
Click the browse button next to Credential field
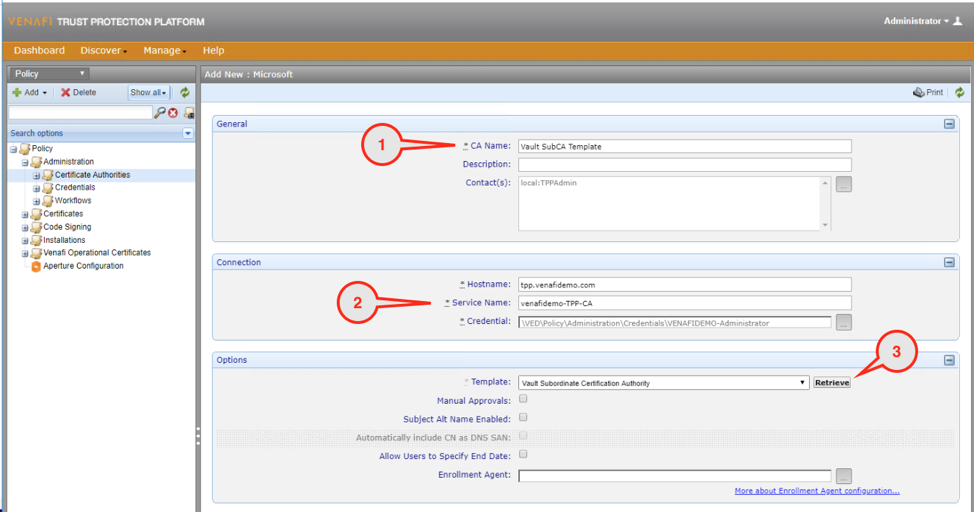pos(844,322)
